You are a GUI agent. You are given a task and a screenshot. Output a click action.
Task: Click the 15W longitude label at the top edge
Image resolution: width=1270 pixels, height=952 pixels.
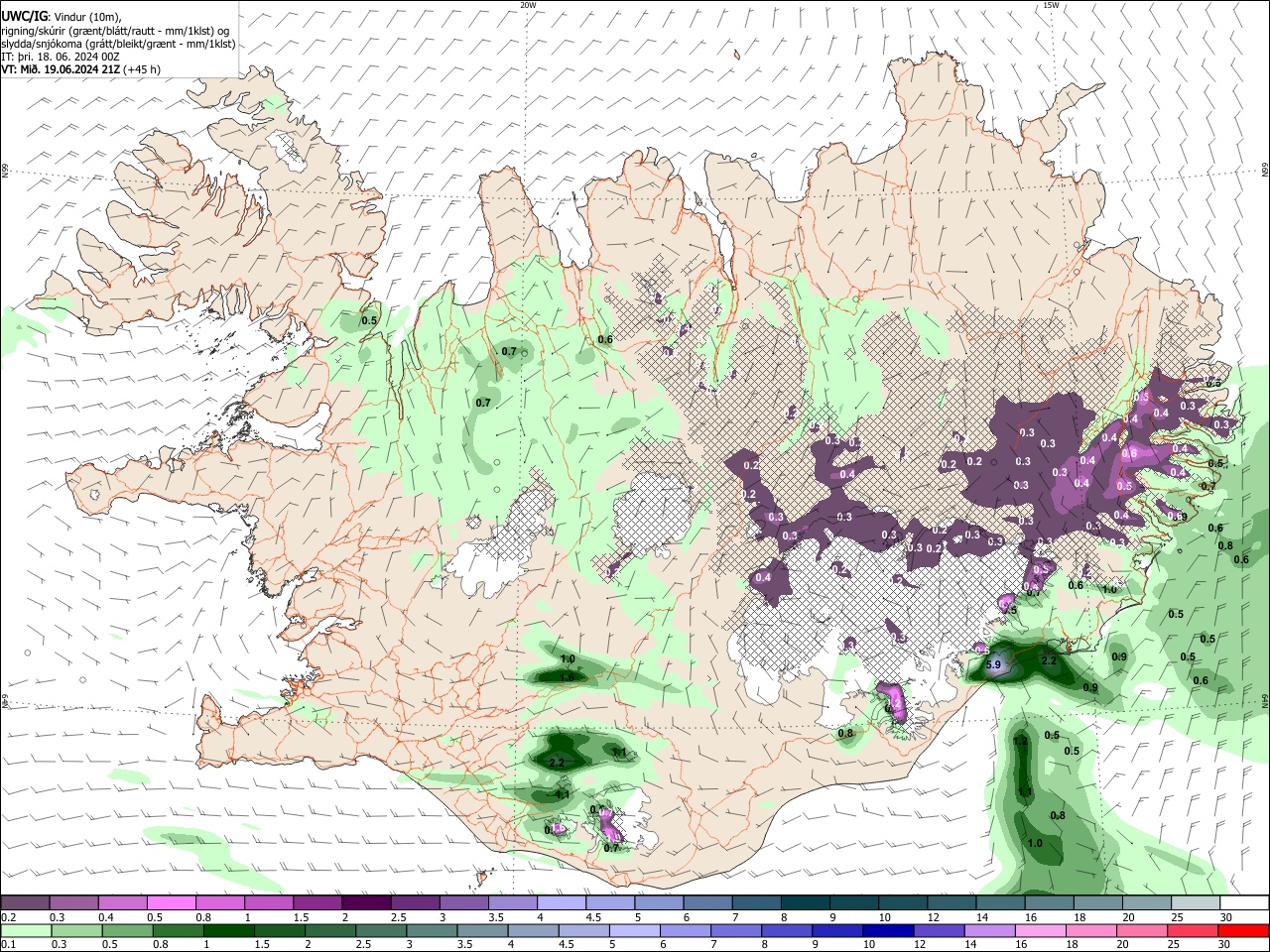click(x=1051, y=5)
